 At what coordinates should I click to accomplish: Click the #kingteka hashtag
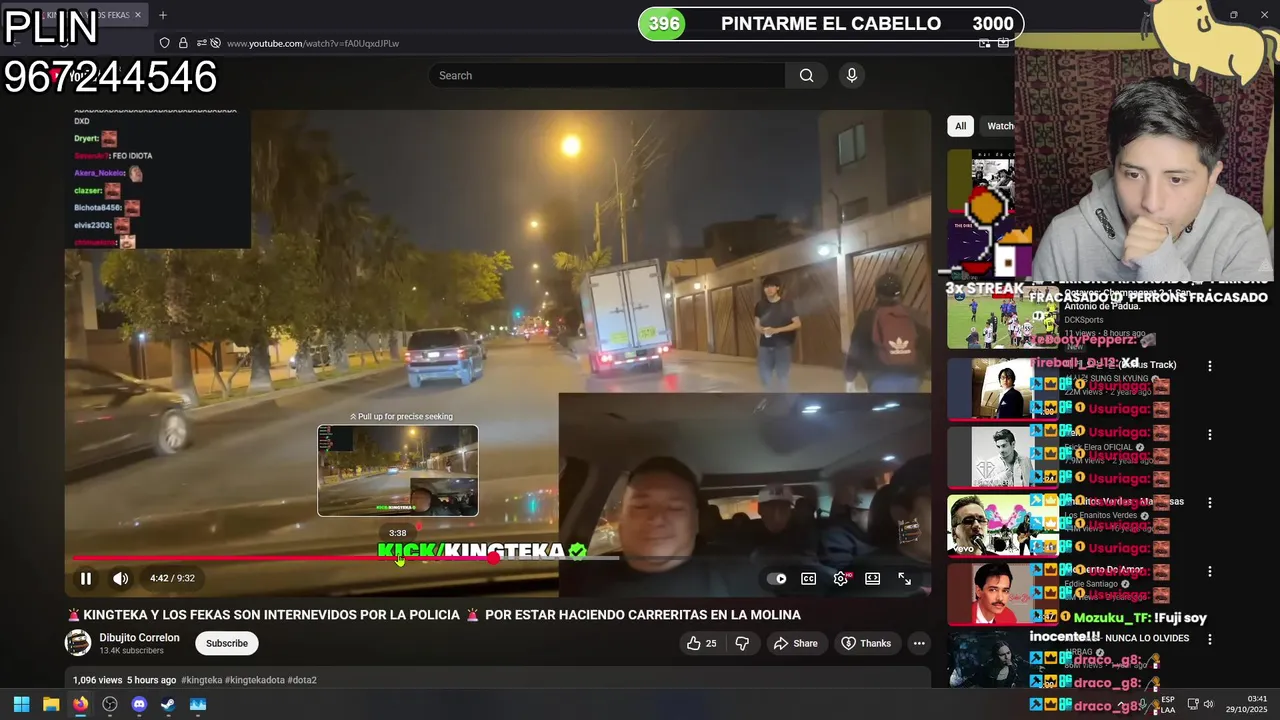point(202,680)
